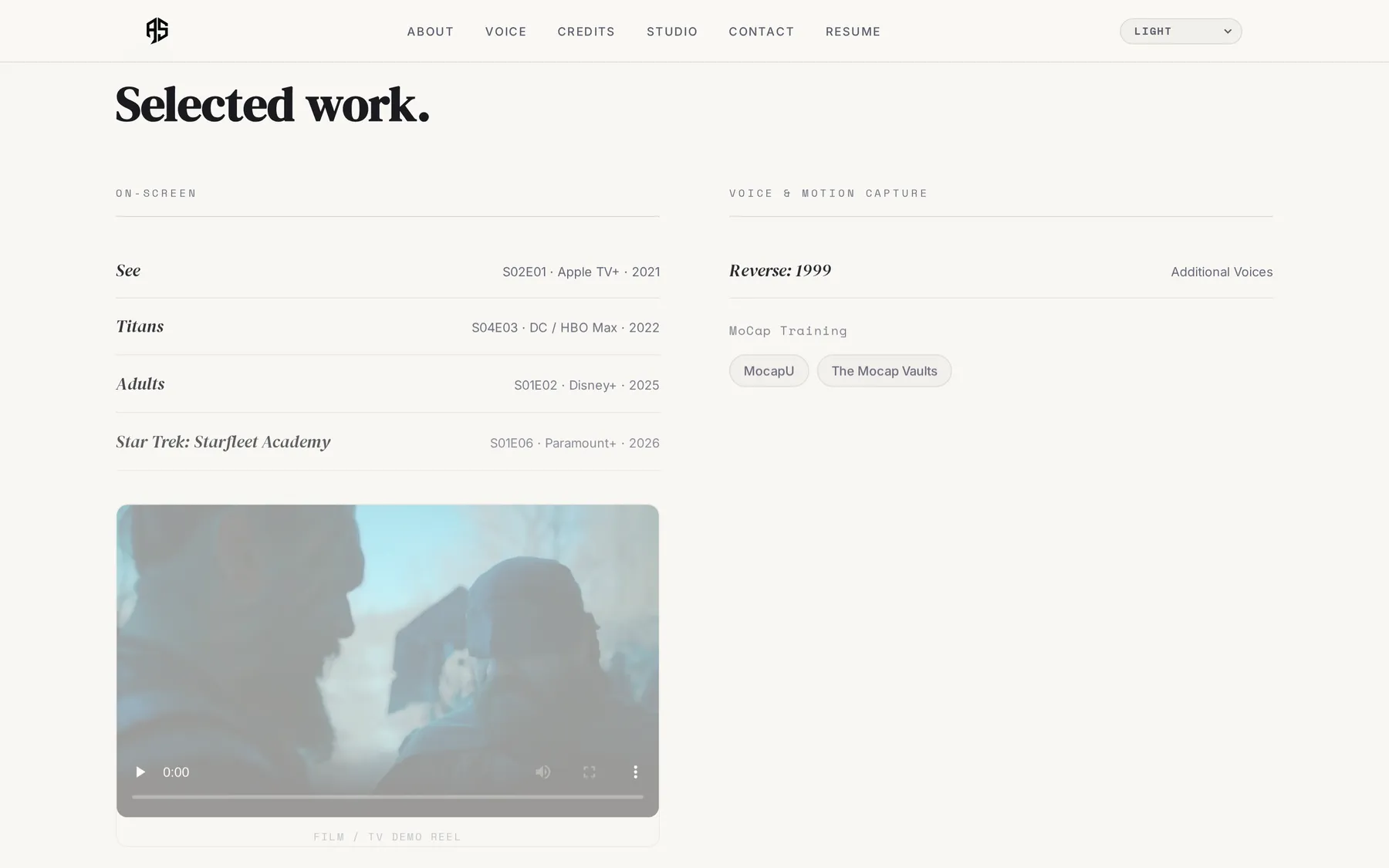Open the CREDITS nav link
This screenshot has width=1389, height=868.
[x=586, y=32]
